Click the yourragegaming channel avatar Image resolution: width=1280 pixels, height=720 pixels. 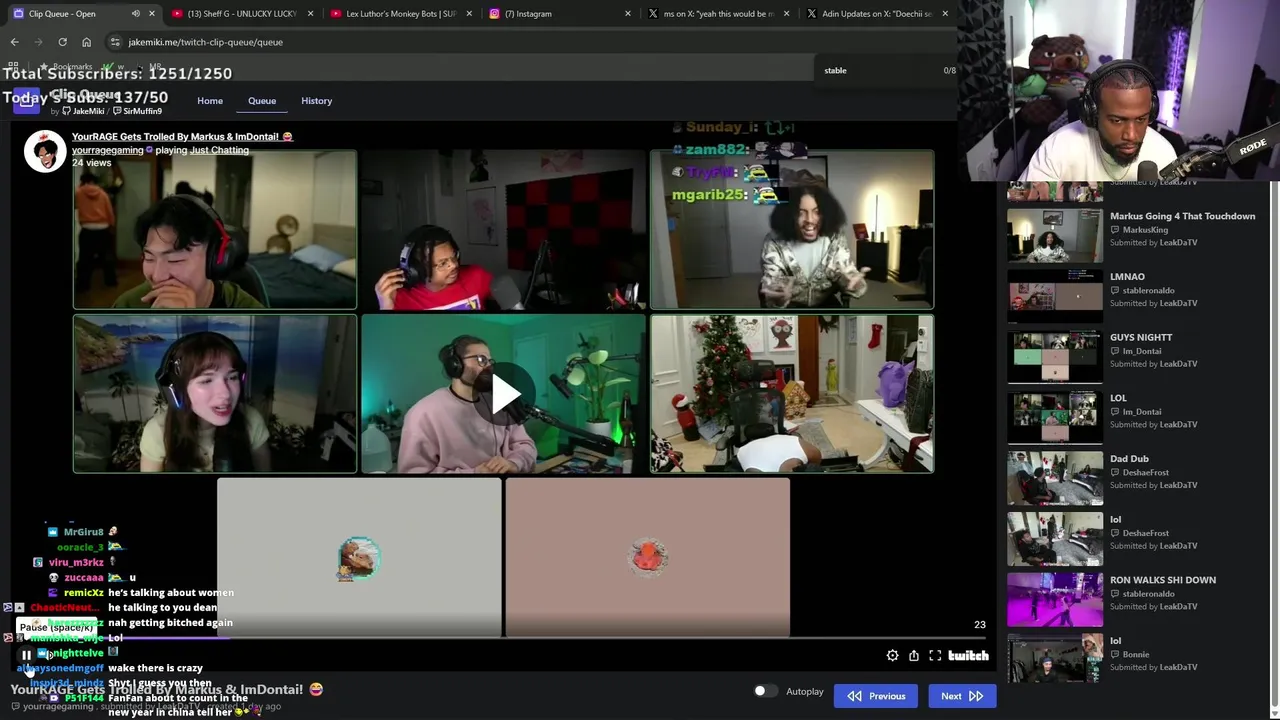pyautogui.click(x=45, y=151)
